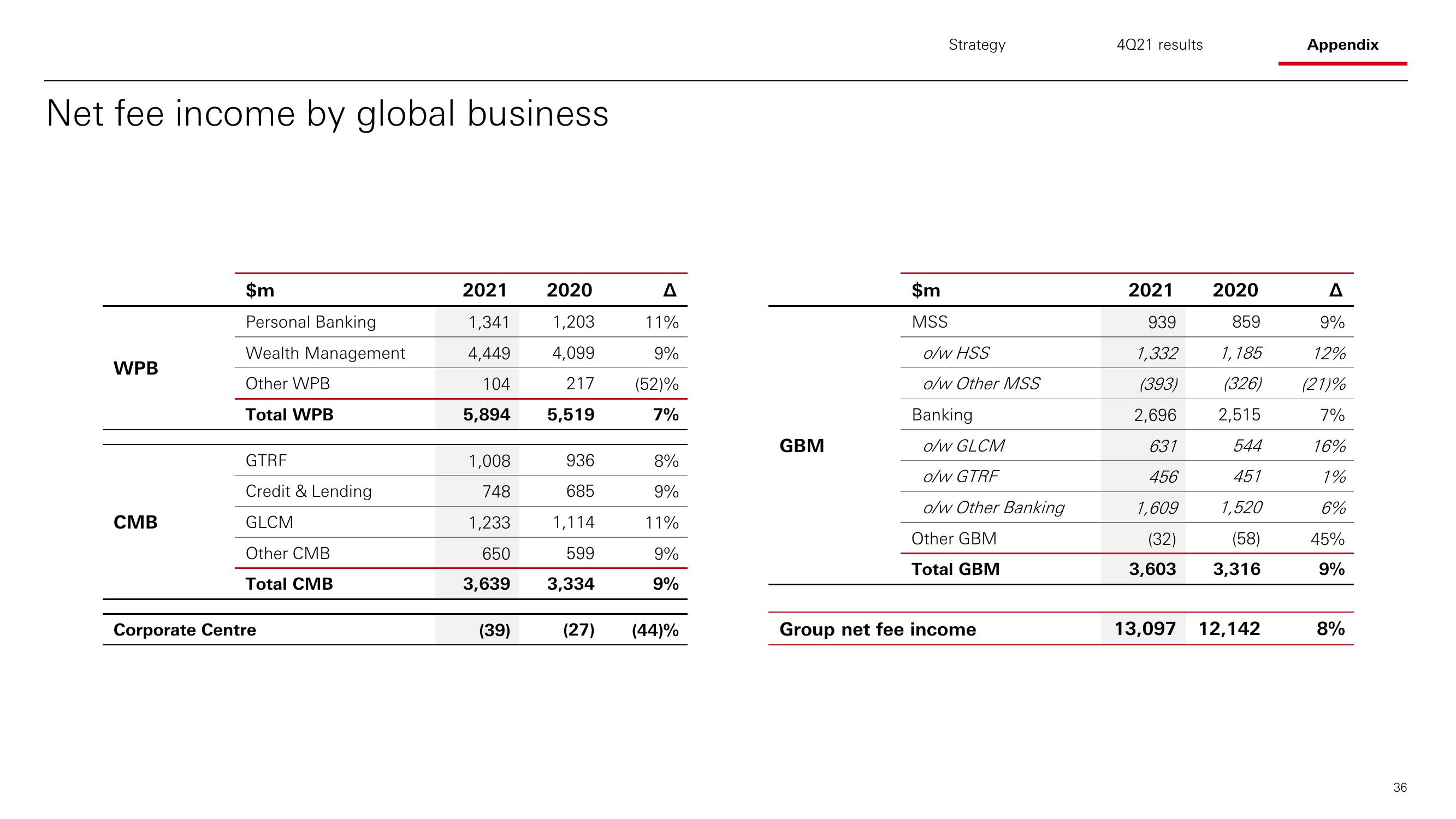Click the CMB GTRF 2021 value 1,008
The image size is (1456, 819).
pos(489,461)
